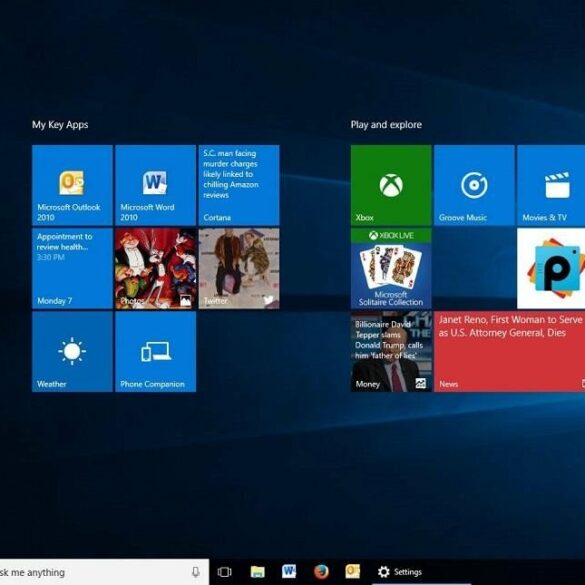
Task: Open Word from the taskbar
Action: [289, 571]
